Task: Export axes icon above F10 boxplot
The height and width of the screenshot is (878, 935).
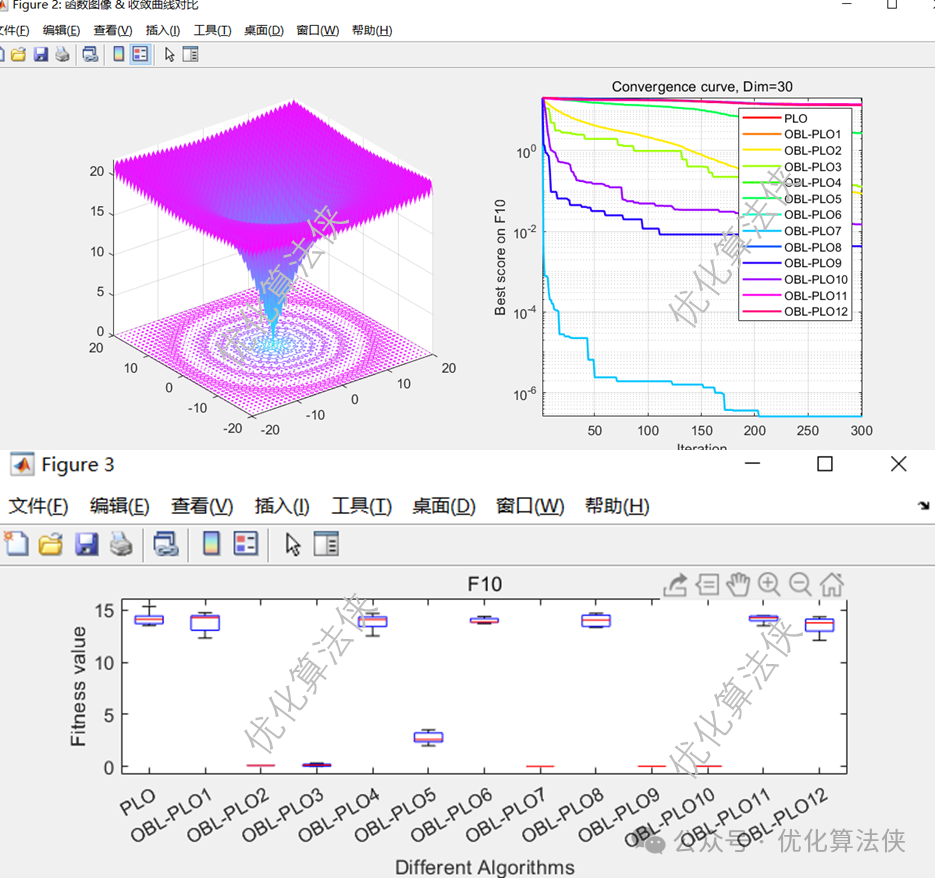Action: pyautogui.click(x=676, y=585)
